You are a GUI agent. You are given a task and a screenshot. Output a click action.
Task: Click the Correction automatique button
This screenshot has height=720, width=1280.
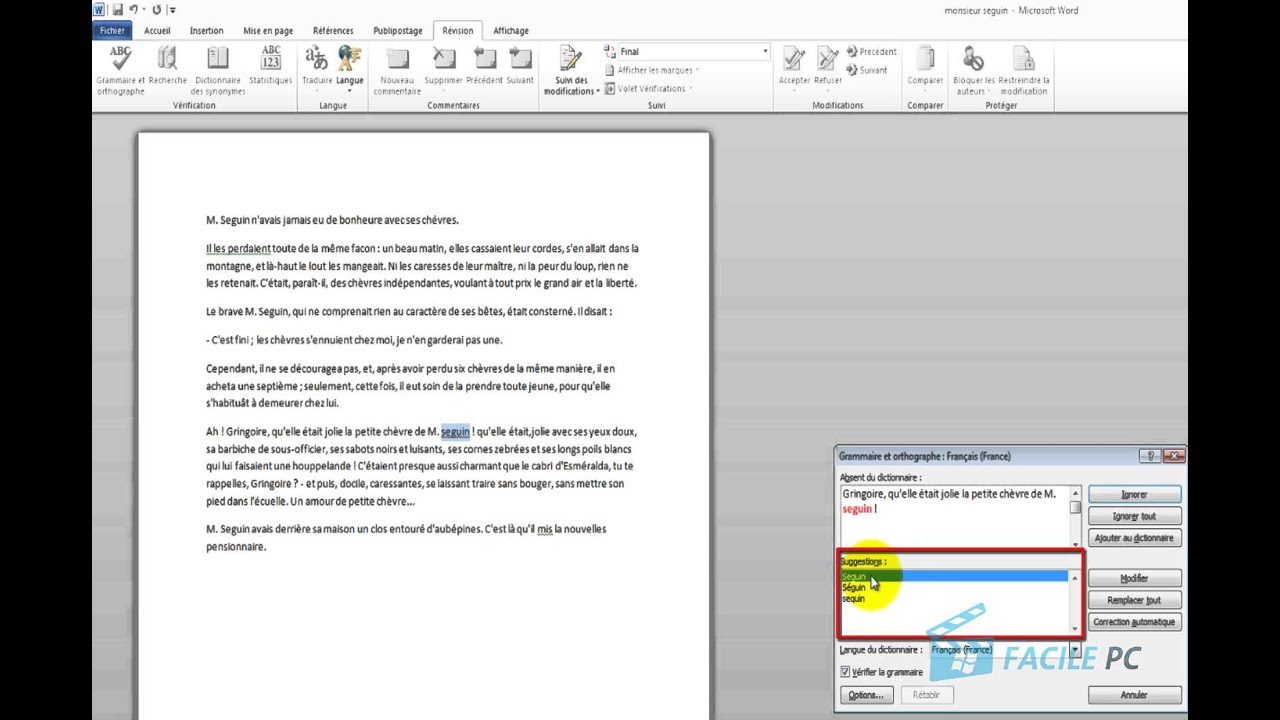(1134, 622)
